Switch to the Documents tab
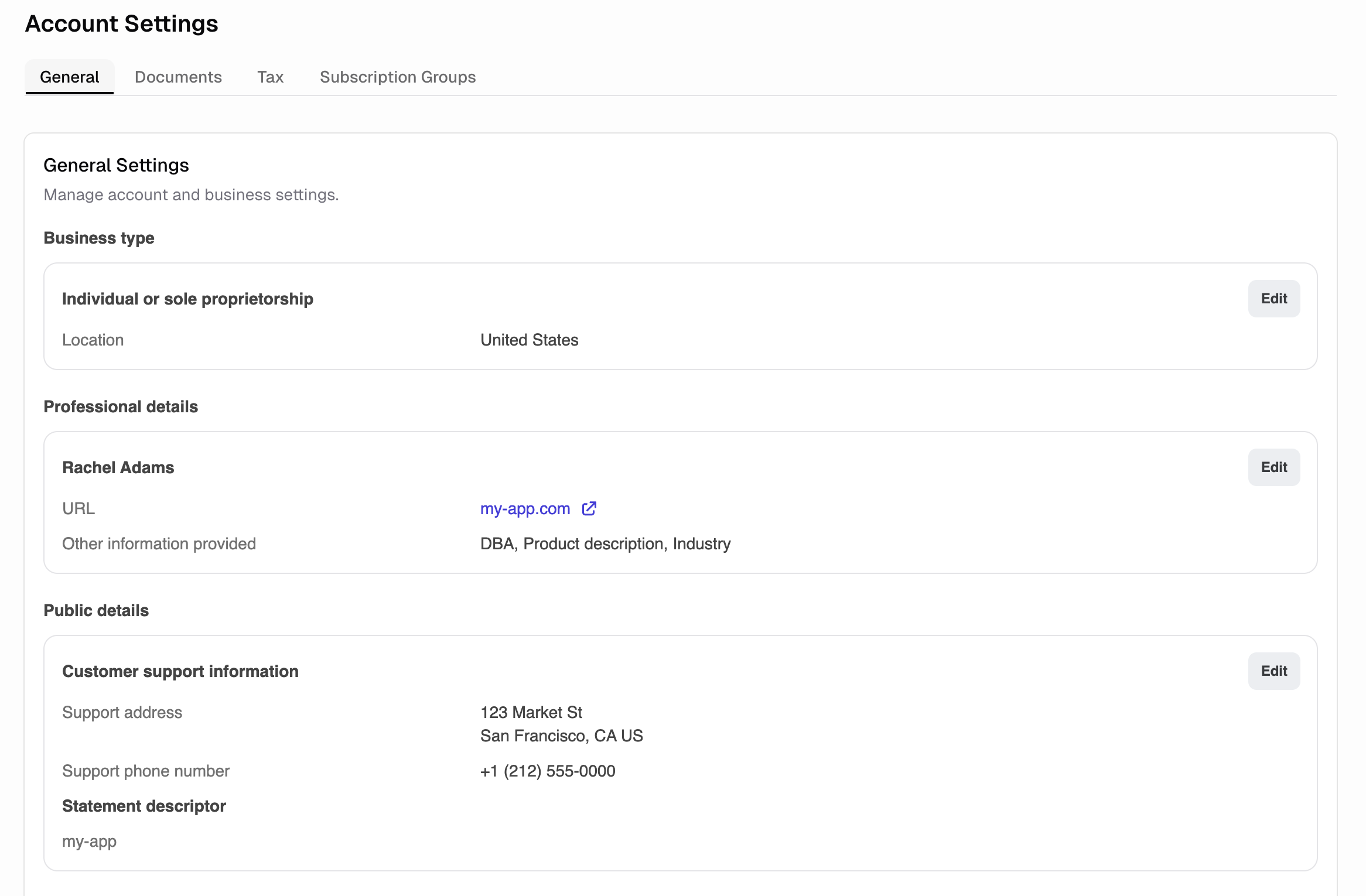1366x896 pixels. tap(178, 77)
